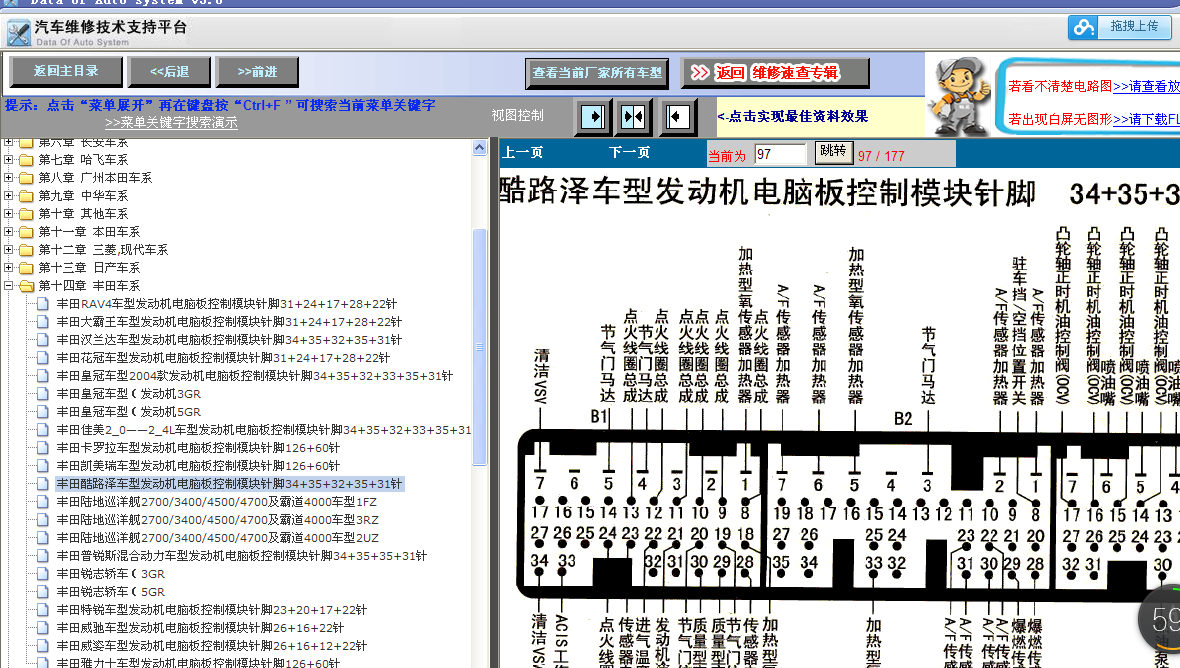Screen dimensions: 1180x668
Task: Open 陆地巡洋舰 2UZ entry
Action: (x=217, y=538)
